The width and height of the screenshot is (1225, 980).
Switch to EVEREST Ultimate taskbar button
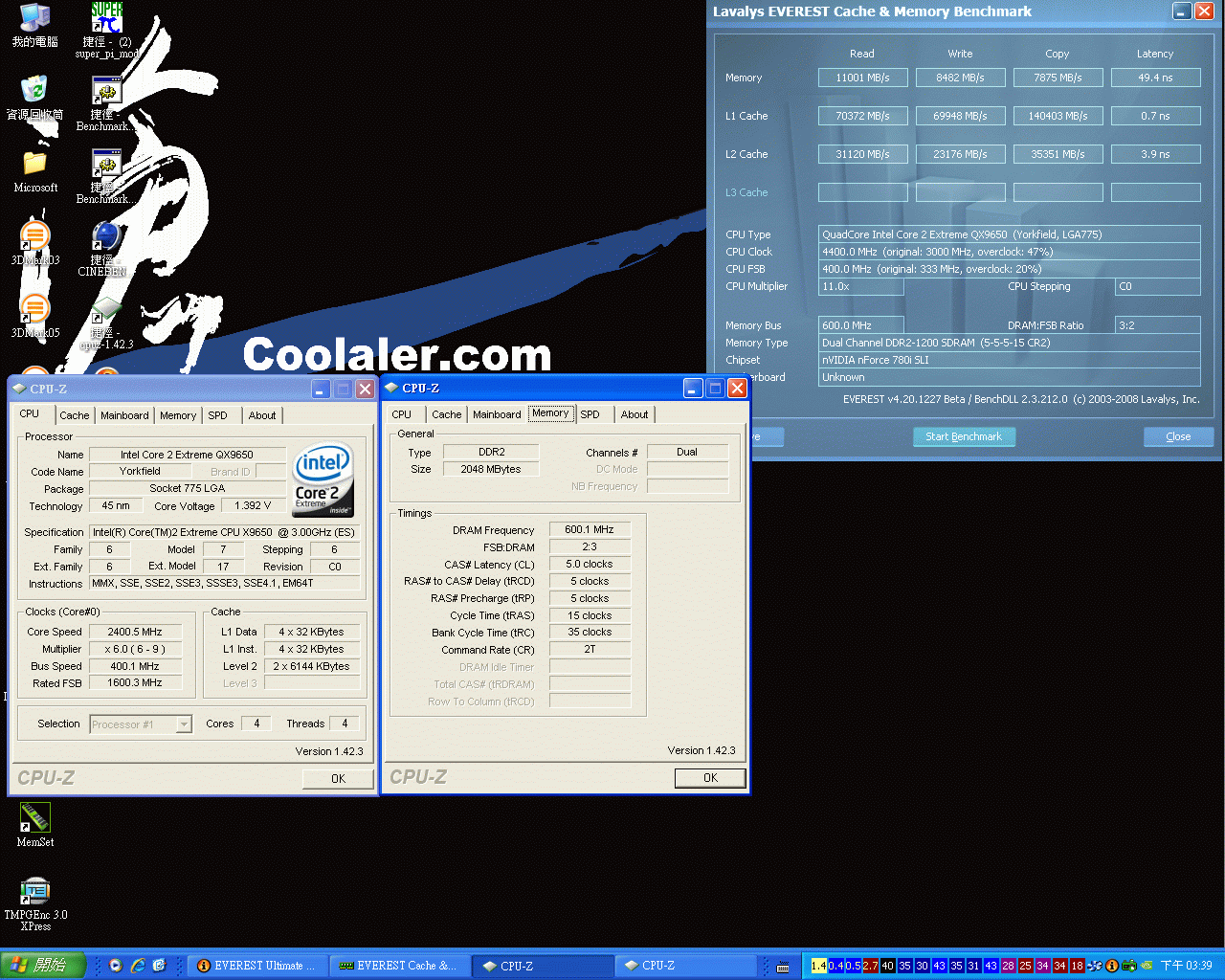[x=256, y=966]
